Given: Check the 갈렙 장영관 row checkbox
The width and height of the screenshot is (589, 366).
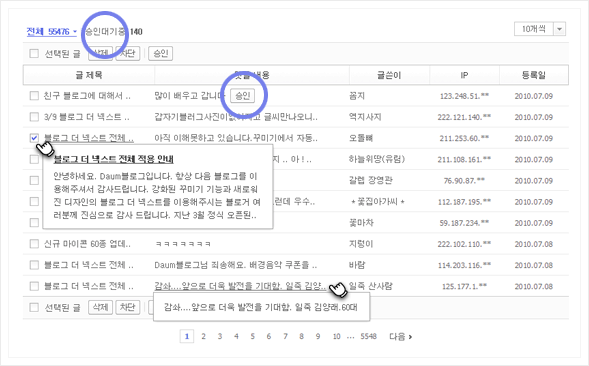Looking at the screenshot, I should pyautogui.click(x=34, y=180).
